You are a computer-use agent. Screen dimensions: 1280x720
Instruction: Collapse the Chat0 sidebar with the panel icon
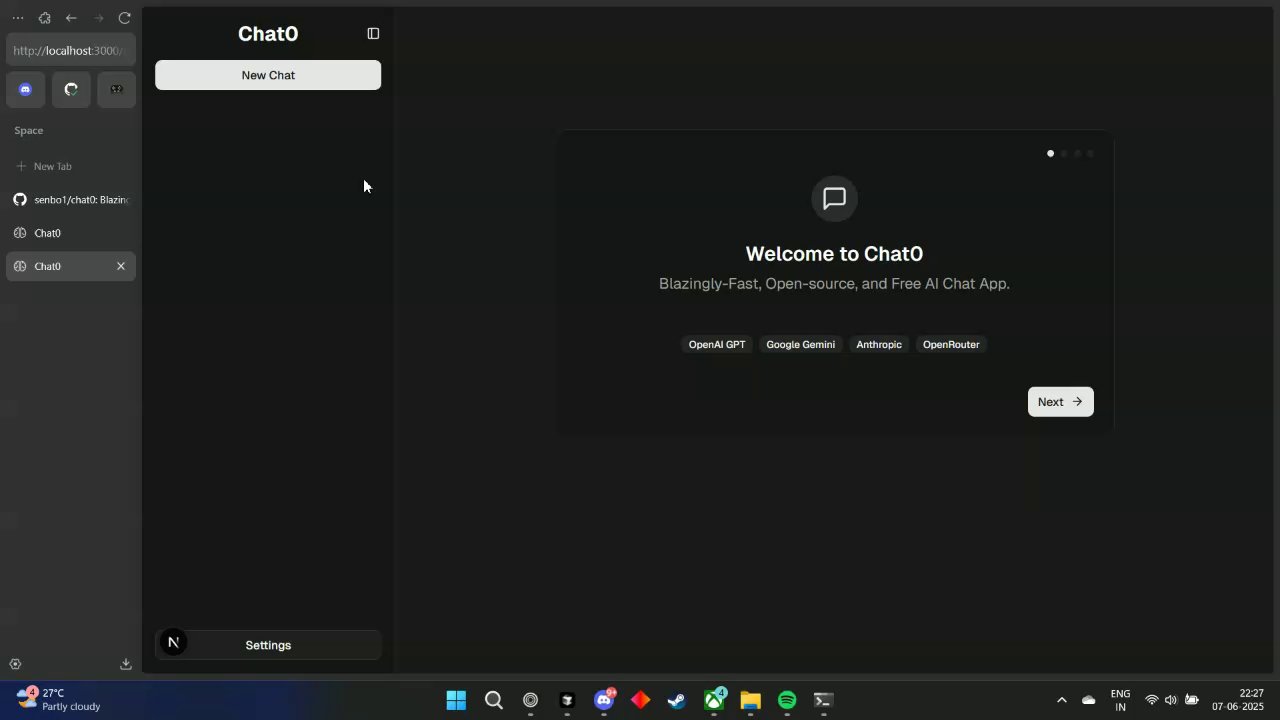(x=373, y=33)
